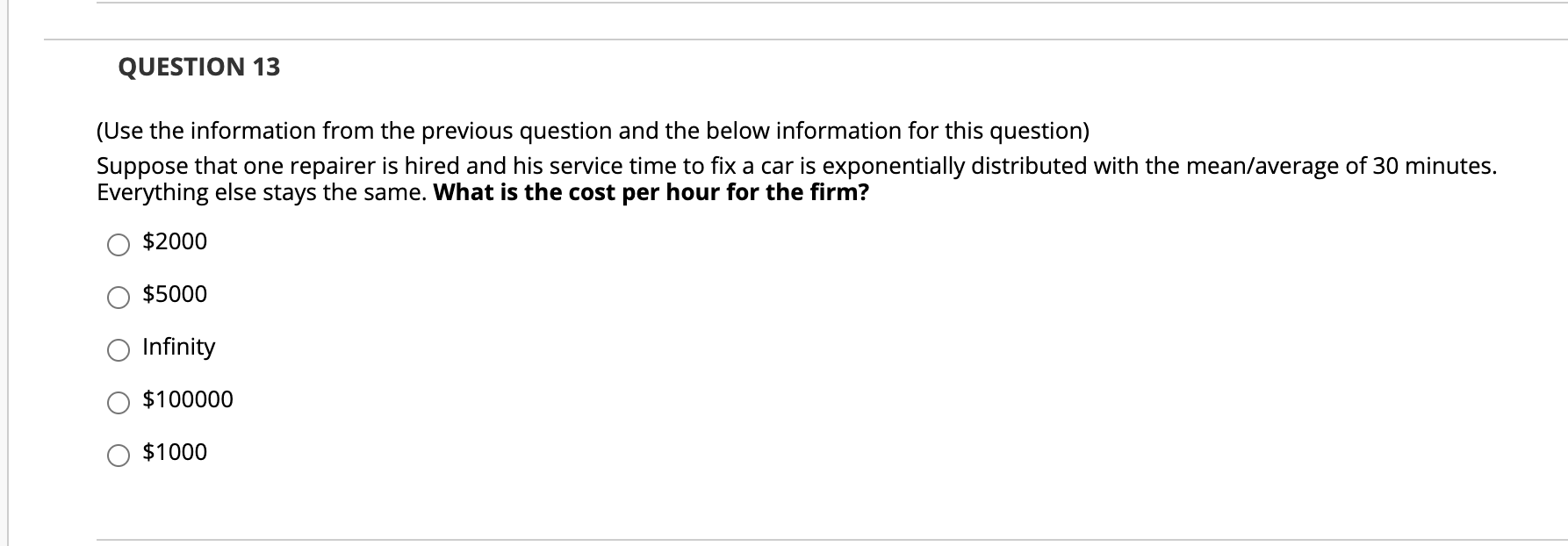Click the Infinity answer label

178,347
